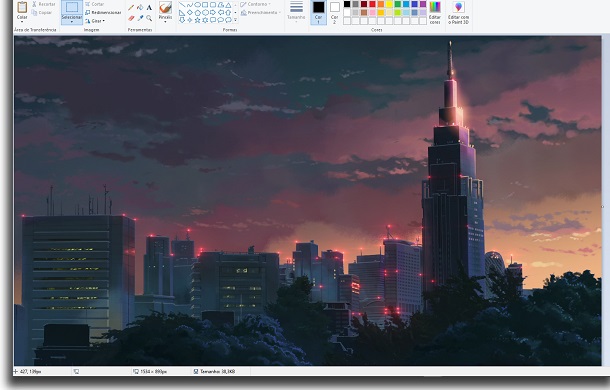Open the Tamanho line size dropdown
The image size is (610, 390).
click(296, 11)
